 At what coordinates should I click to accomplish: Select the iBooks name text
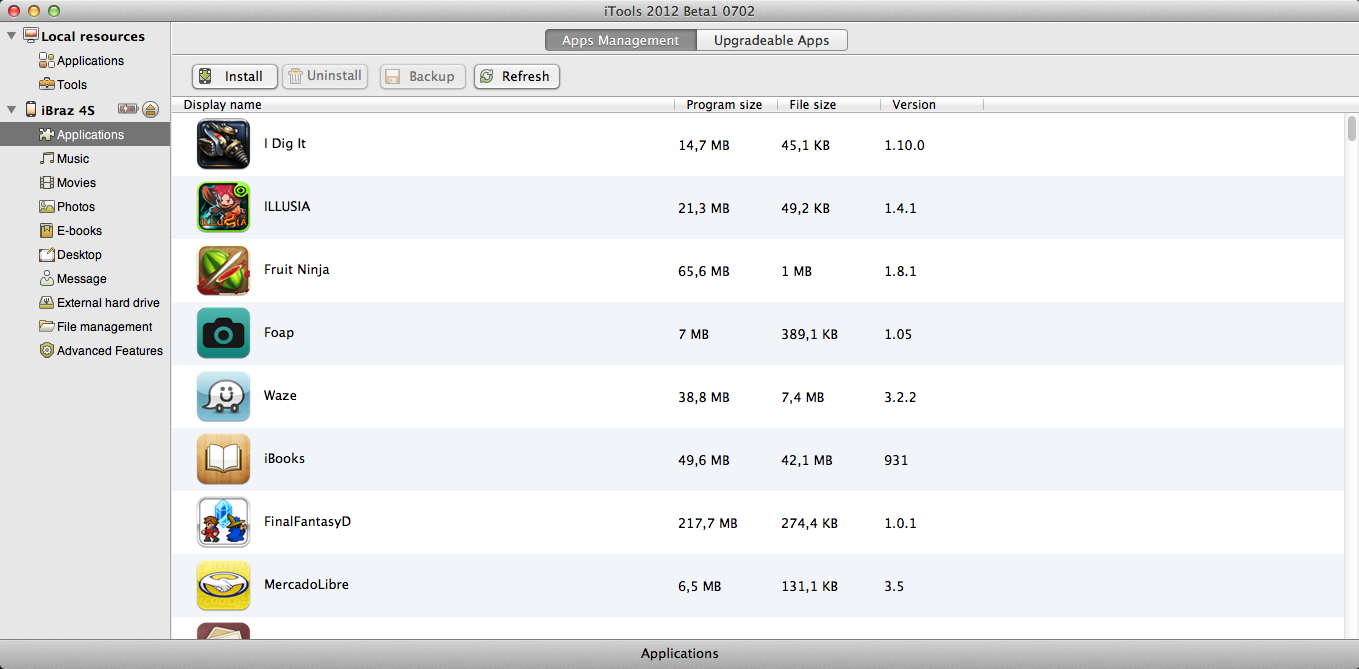point(284,459)
